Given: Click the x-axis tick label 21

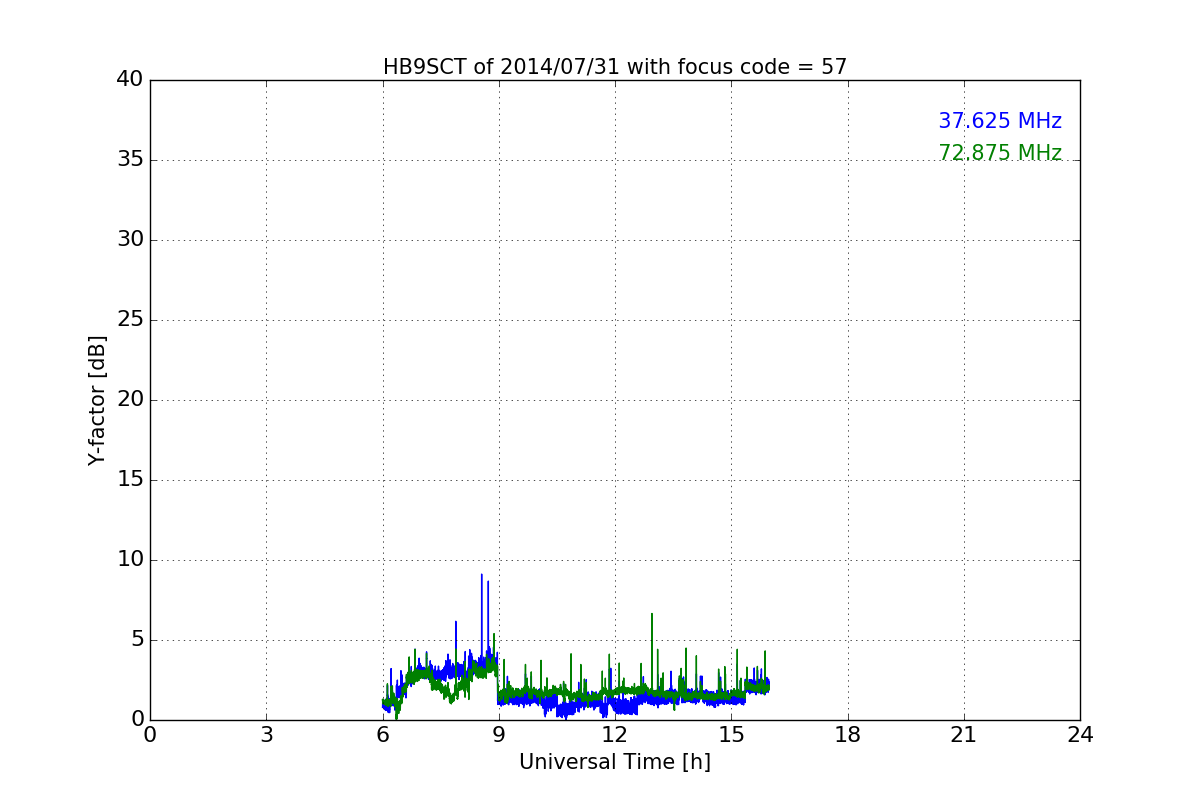Looking at the screenshot, I should point(964,735).
